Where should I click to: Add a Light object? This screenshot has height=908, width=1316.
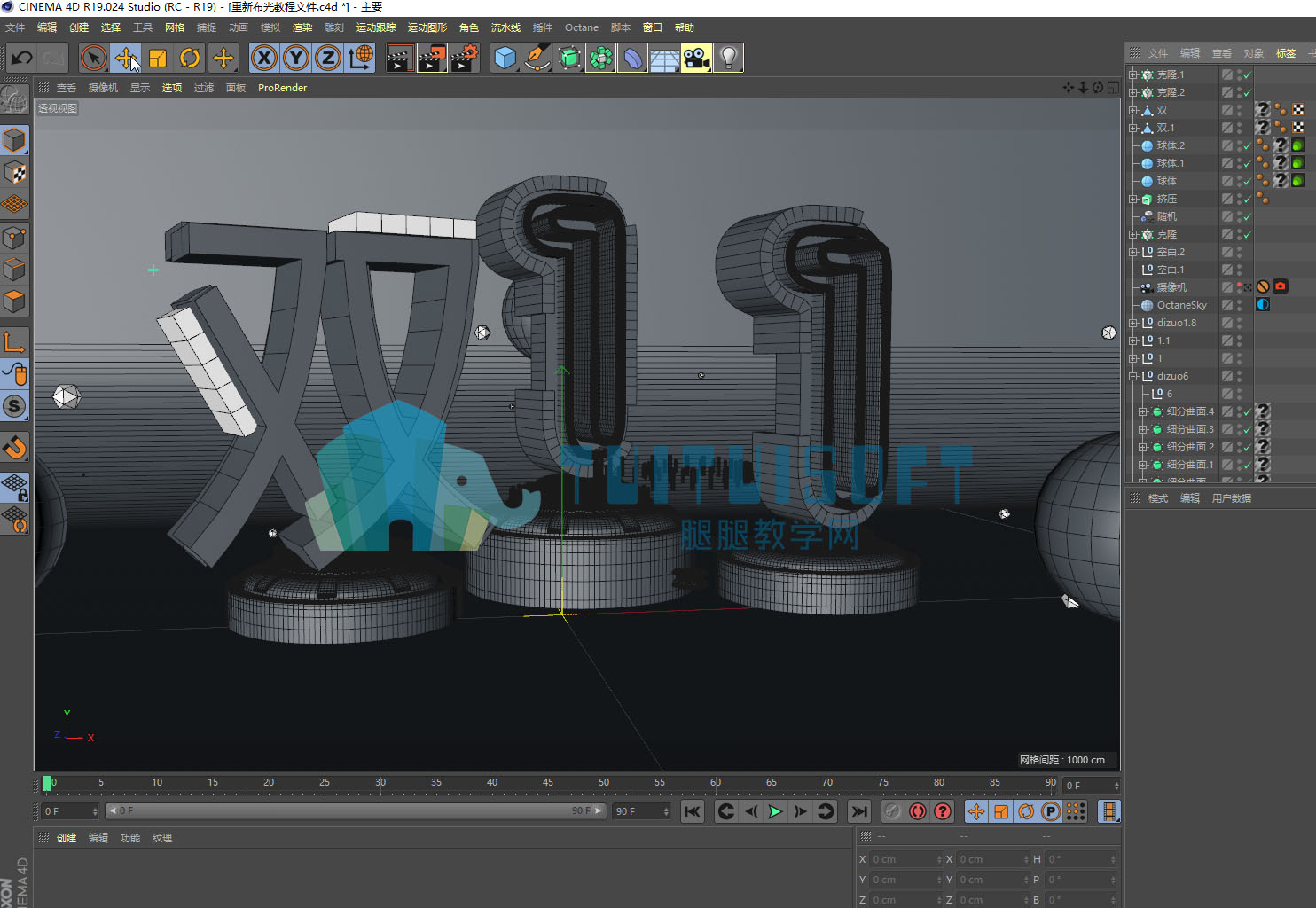point(728,59)
